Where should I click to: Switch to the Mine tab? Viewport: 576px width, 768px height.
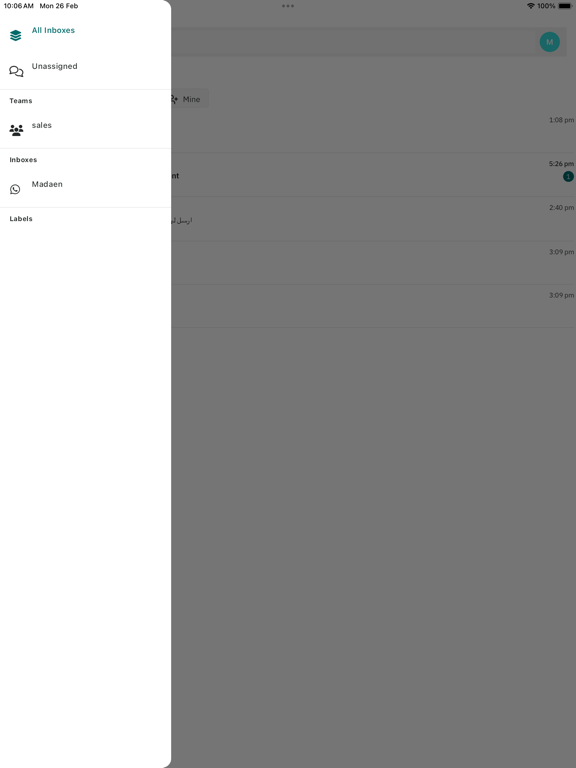point(189,99)
